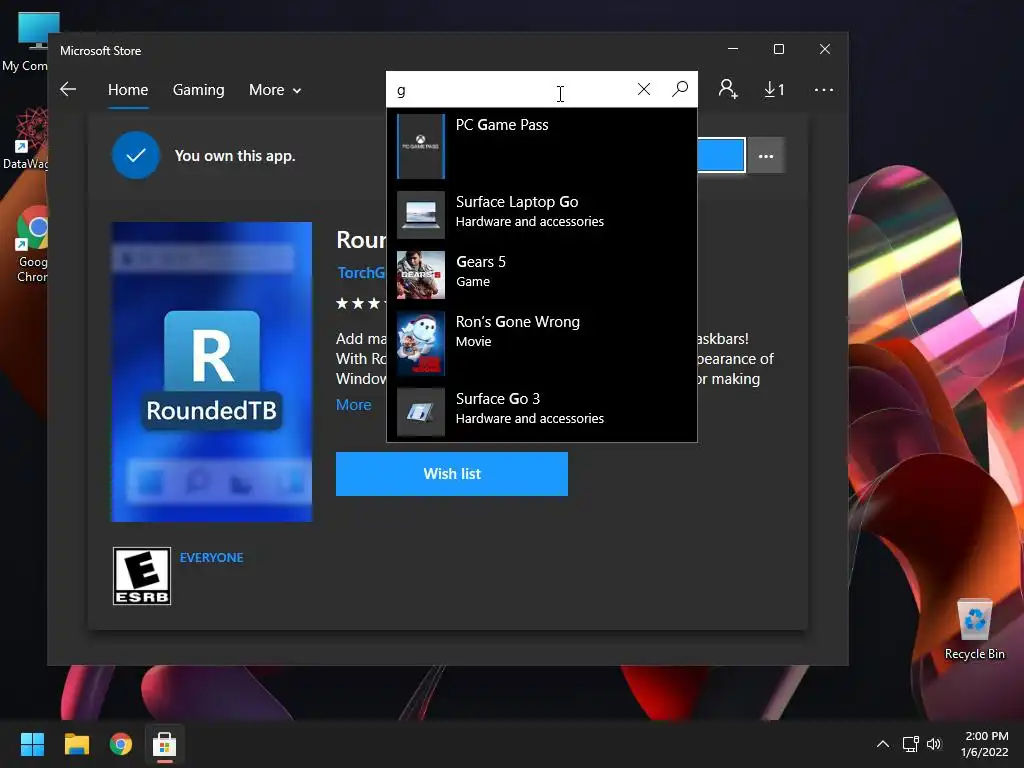Select the Surface Go 3 suggestion text

tap(498, 399)
